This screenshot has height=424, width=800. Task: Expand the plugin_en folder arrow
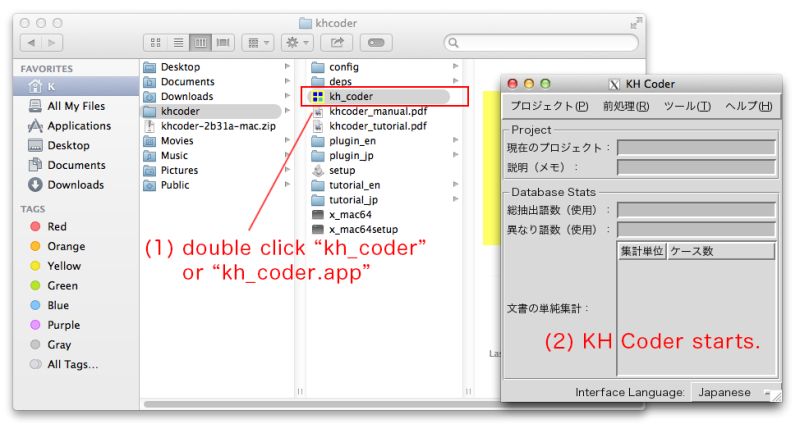coord(456,140)
